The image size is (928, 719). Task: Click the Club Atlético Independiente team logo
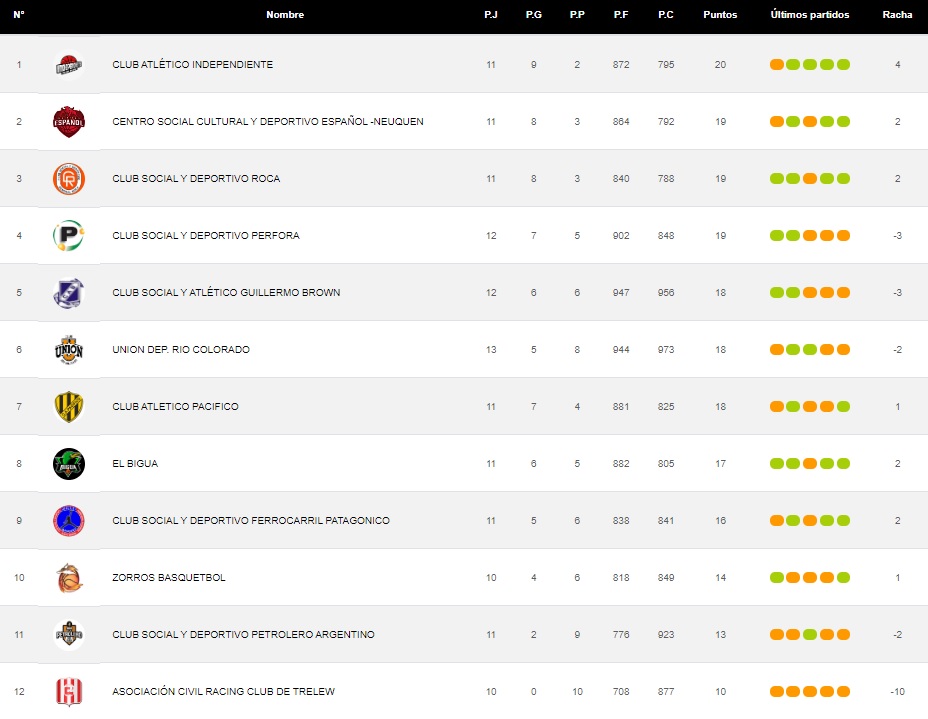tap(69, 65)
